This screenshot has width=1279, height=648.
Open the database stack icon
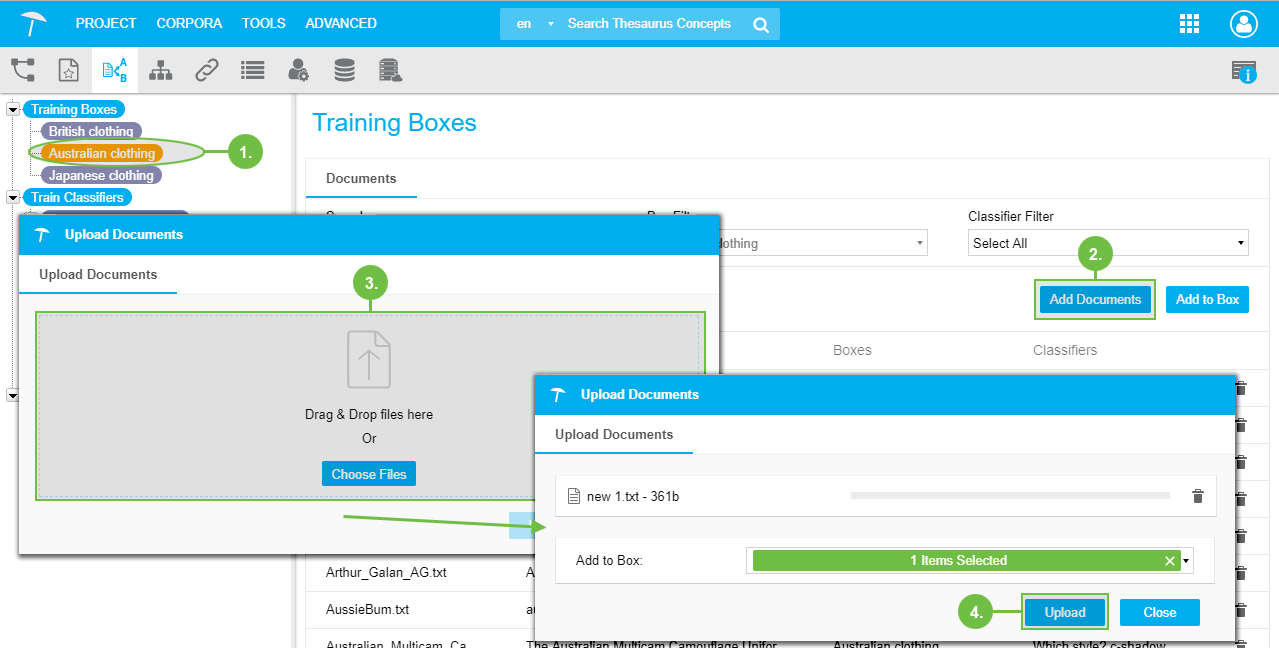click(344, 70)
